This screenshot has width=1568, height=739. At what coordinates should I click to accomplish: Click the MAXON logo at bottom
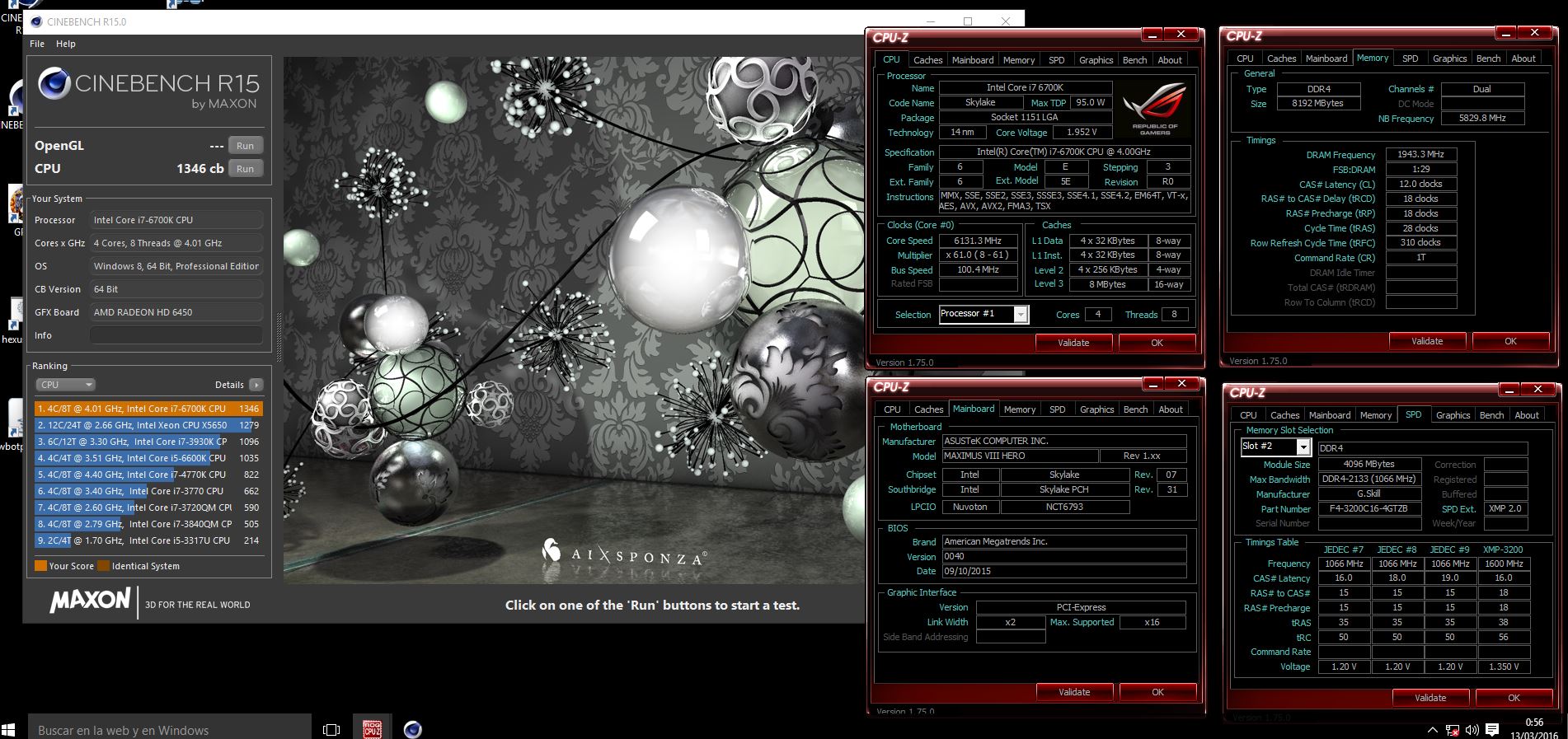point(90,601)
